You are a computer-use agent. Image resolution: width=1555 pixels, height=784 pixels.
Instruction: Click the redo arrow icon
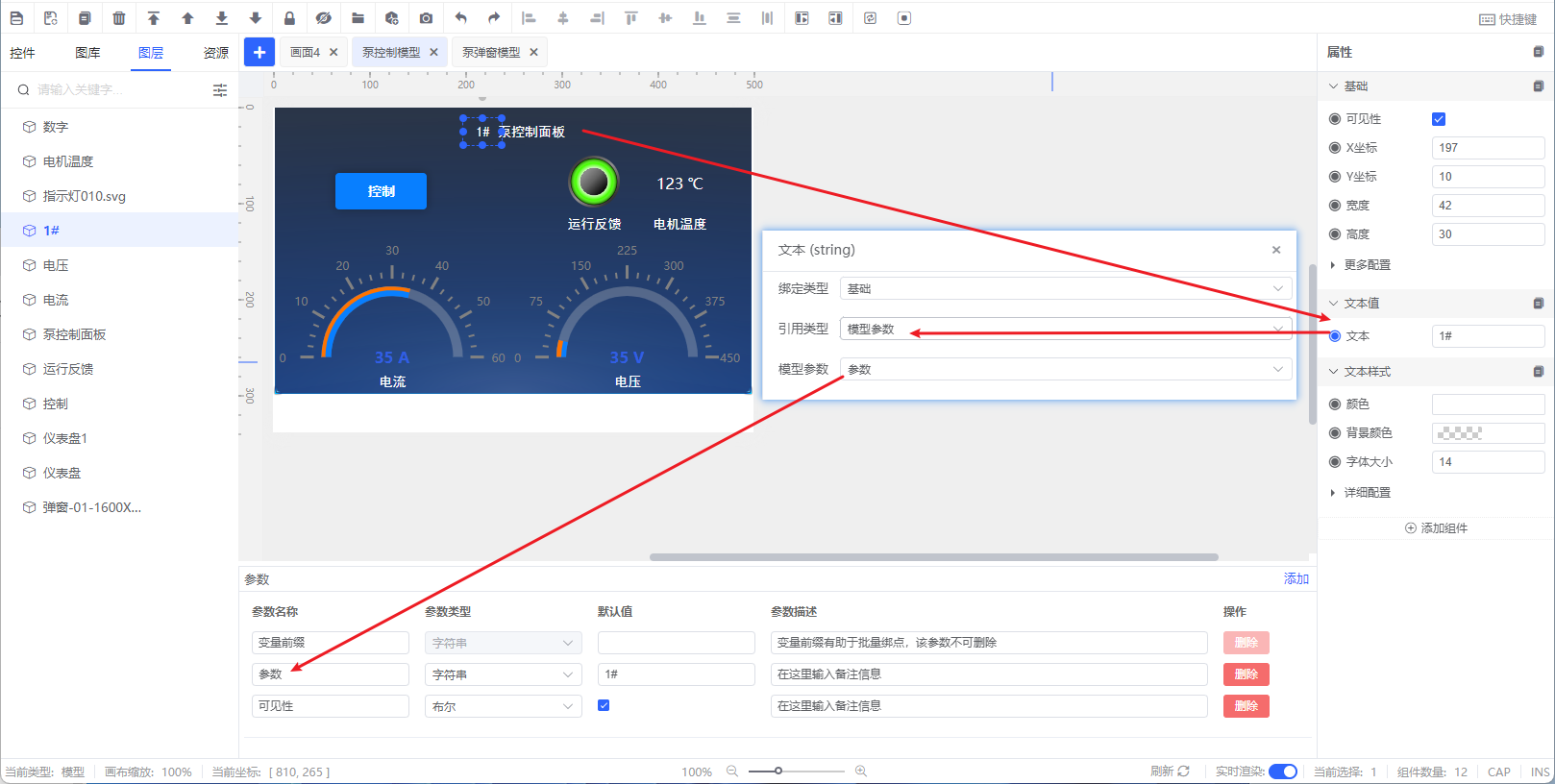click(494, 18)
